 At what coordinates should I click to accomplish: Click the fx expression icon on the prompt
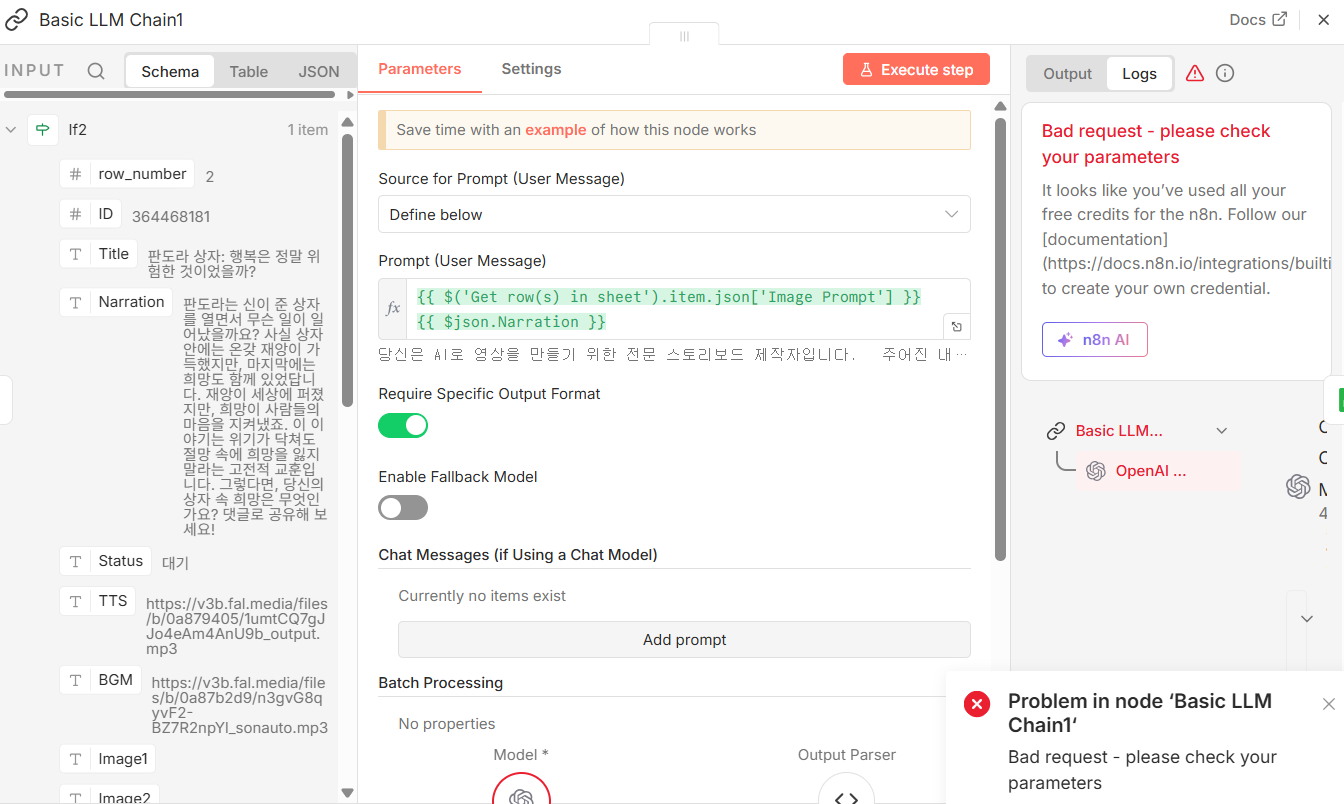point(394,309)
